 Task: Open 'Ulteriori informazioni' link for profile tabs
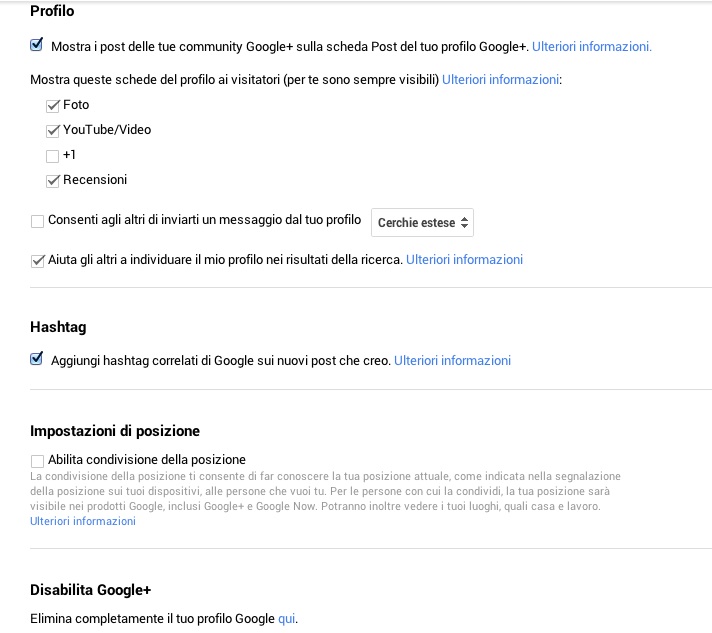tap(500, 79)
